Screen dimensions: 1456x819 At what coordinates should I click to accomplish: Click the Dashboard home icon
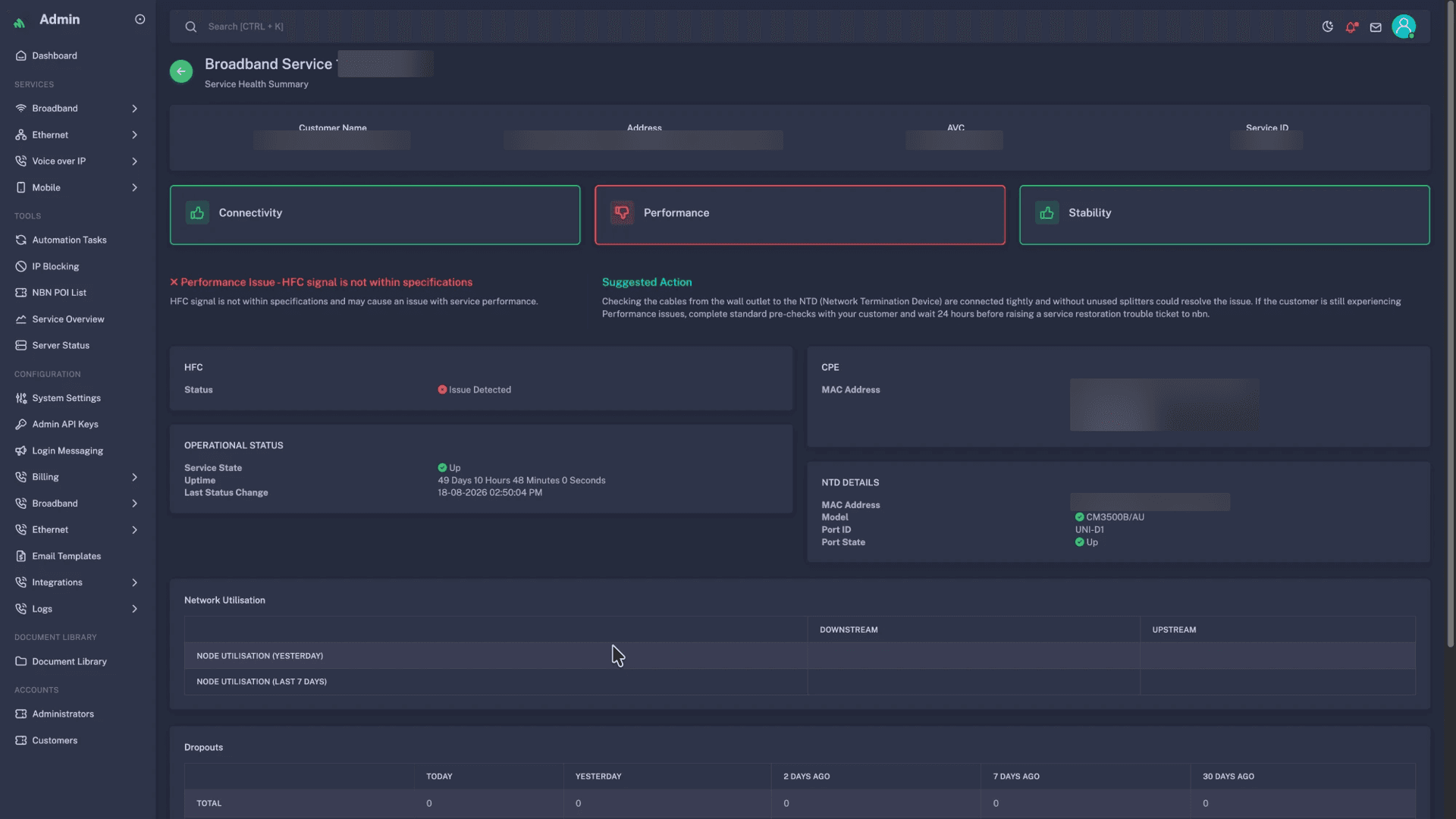pos(21,56)
